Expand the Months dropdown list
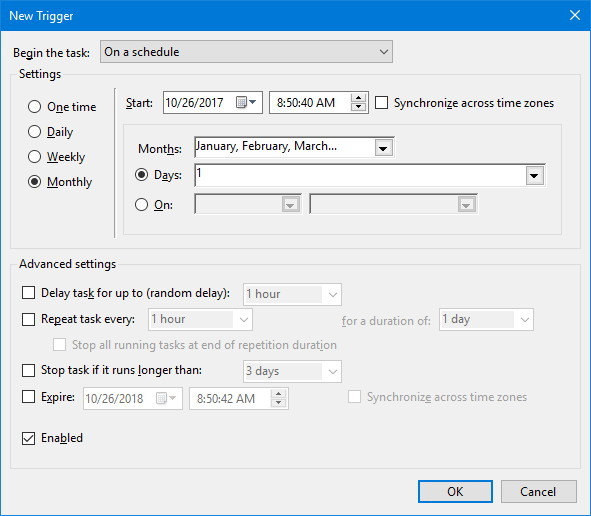Viewport: 591px width, 516px height. (383, 148)
